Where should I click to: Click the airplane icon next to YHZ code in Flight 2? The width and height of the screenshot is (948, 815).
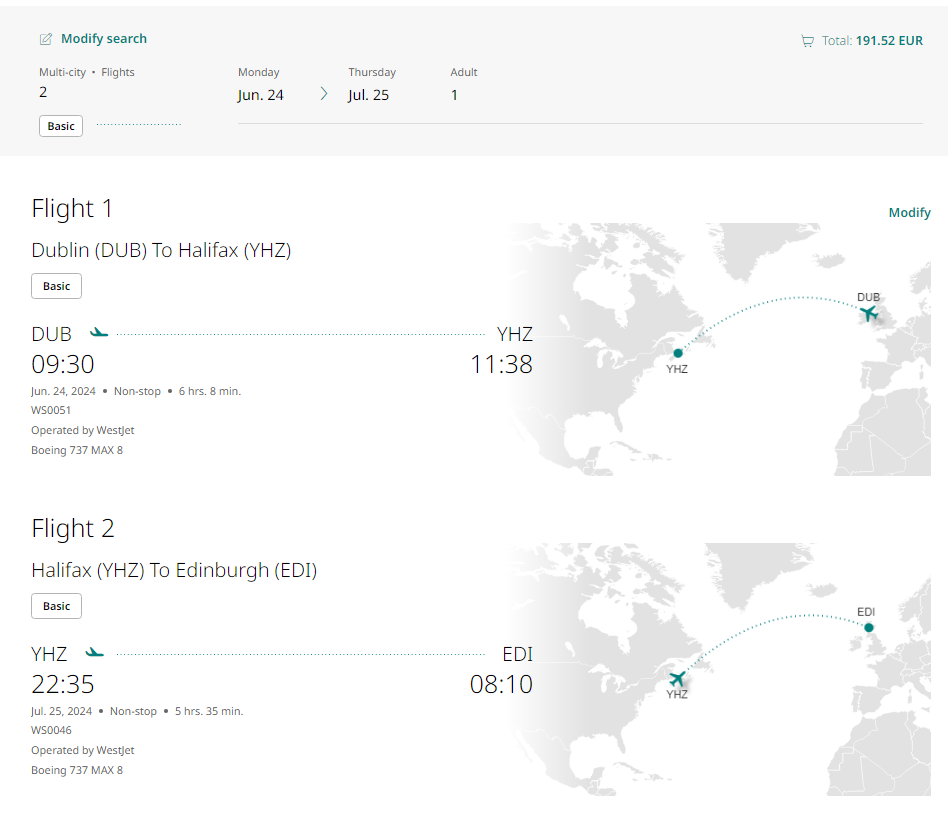[94, 652]
